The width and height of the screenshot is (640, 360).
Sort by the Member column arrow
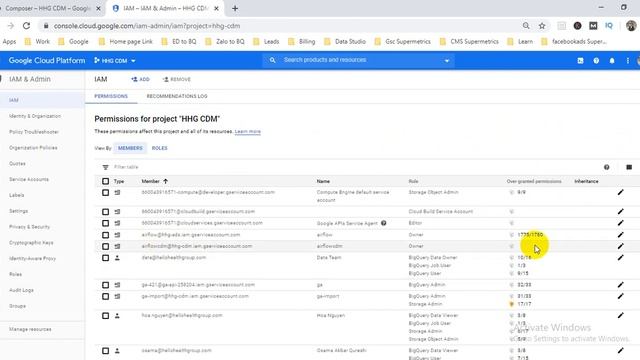[x=165, y=181]
